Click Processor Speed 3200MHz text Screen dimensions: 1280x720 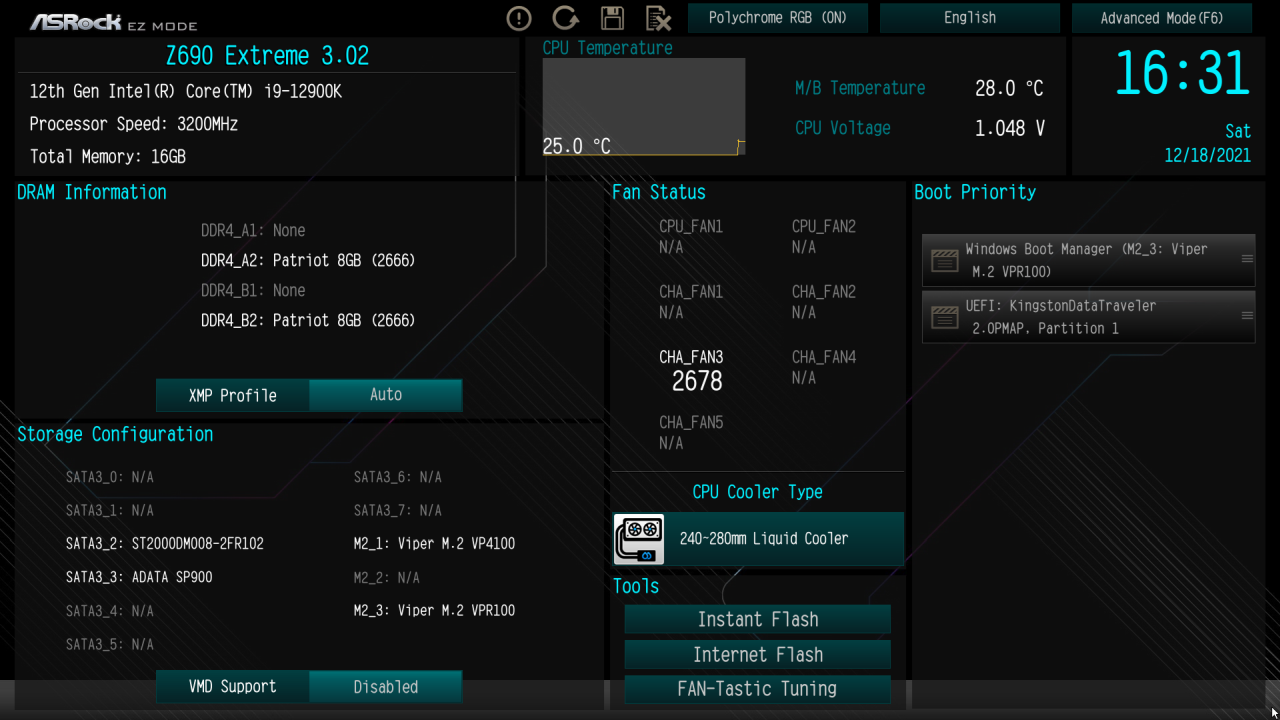tap(134, 124)
